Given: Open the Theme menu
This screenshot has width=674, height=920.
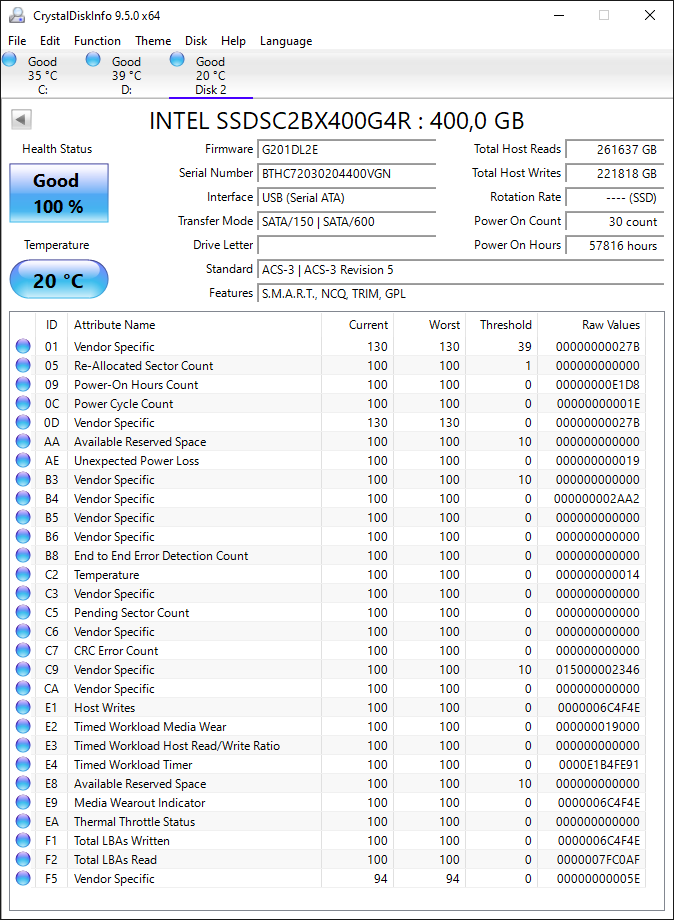Looking at the screenshot, I should coord(153,40).
